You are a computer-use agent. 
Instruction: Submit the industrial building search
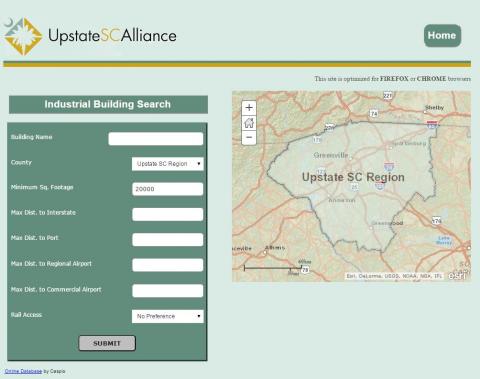click(x=107, y=343)
